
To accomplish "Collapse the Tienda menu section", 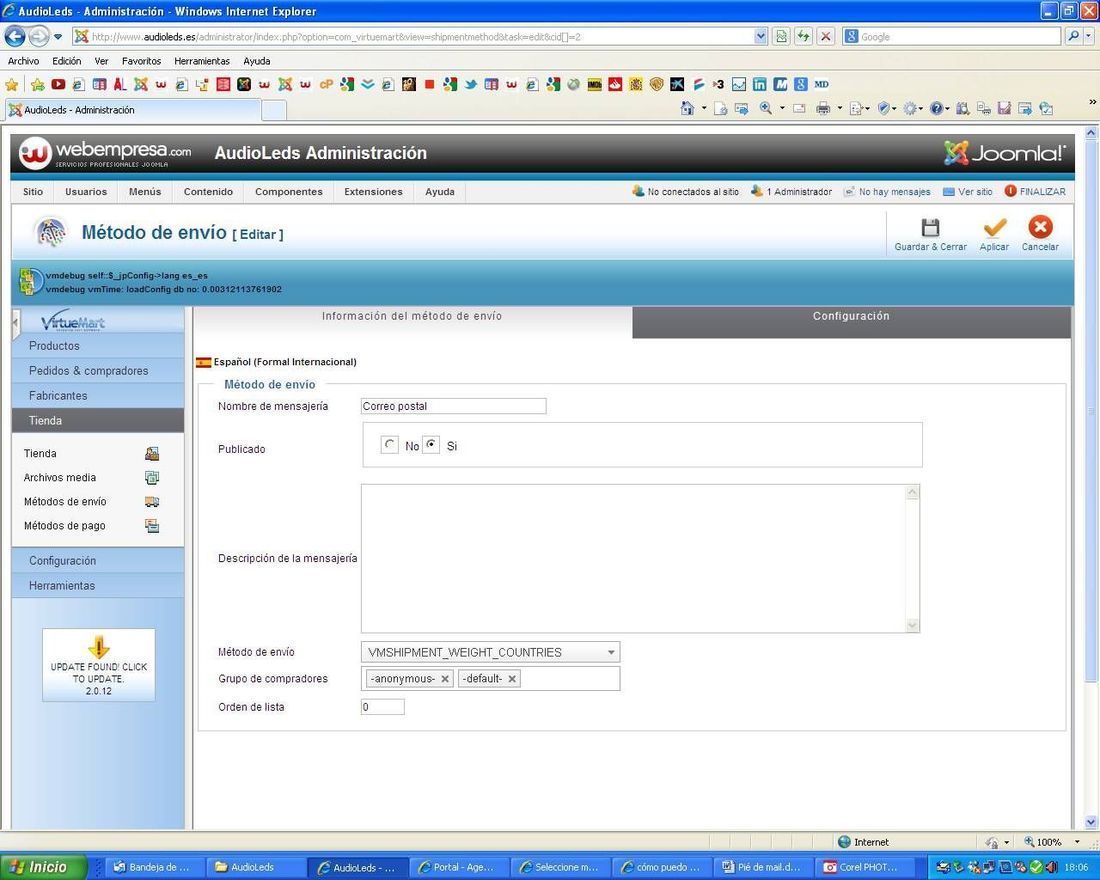I will [98, 420].
